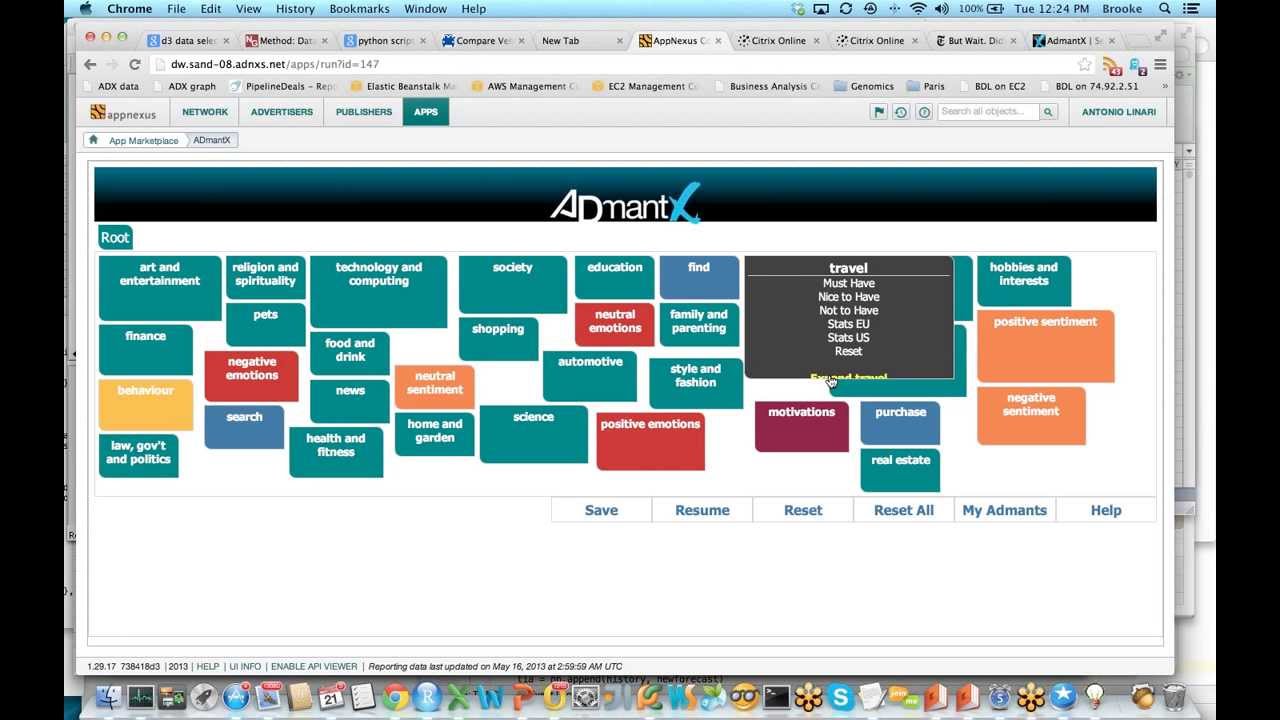Choose Not to Have in the travel popup
Viewport: 1280px width, 720px height.
click(x=848, y=310)
